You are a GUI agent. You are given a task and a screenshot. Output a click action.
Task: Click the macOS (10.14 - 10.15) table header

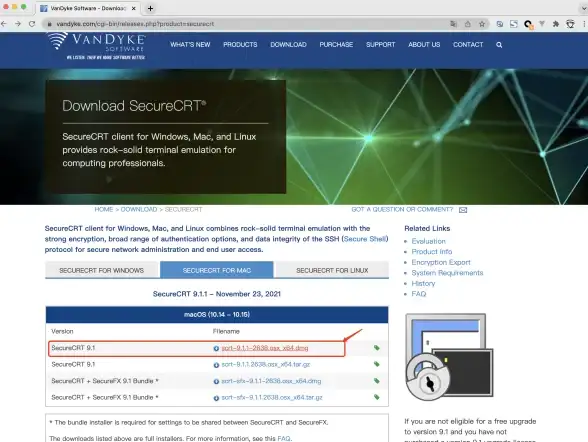point(217,315)
